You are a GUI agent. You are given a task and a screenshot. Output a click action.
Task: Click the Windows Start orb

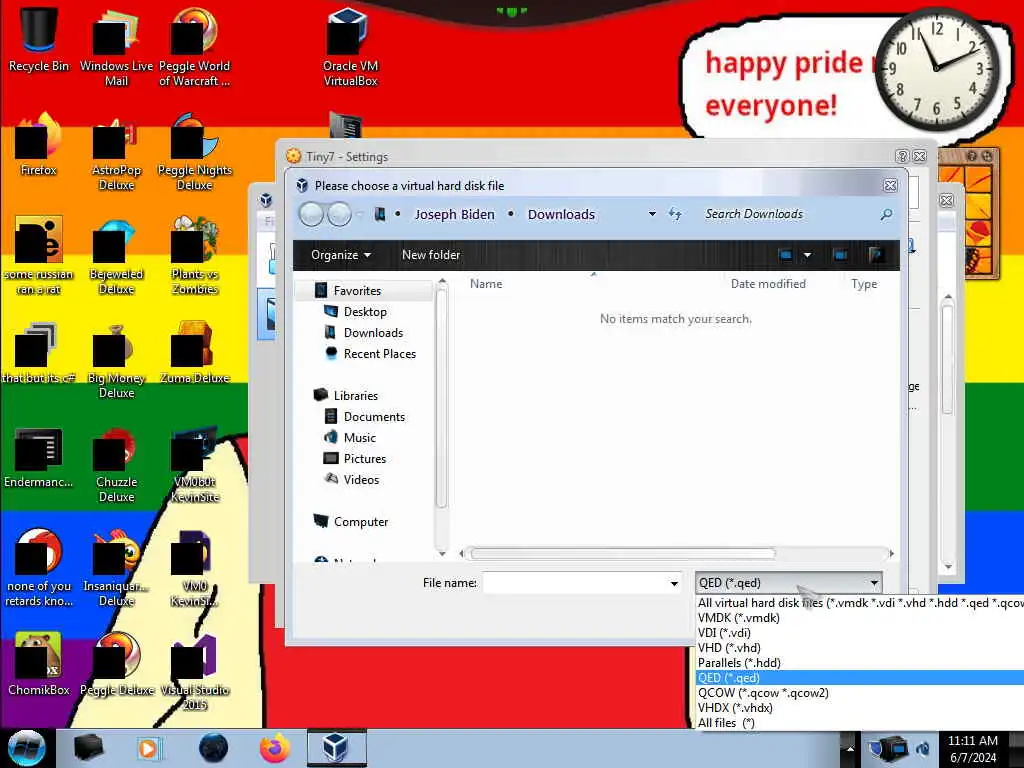tap(26, 748)
